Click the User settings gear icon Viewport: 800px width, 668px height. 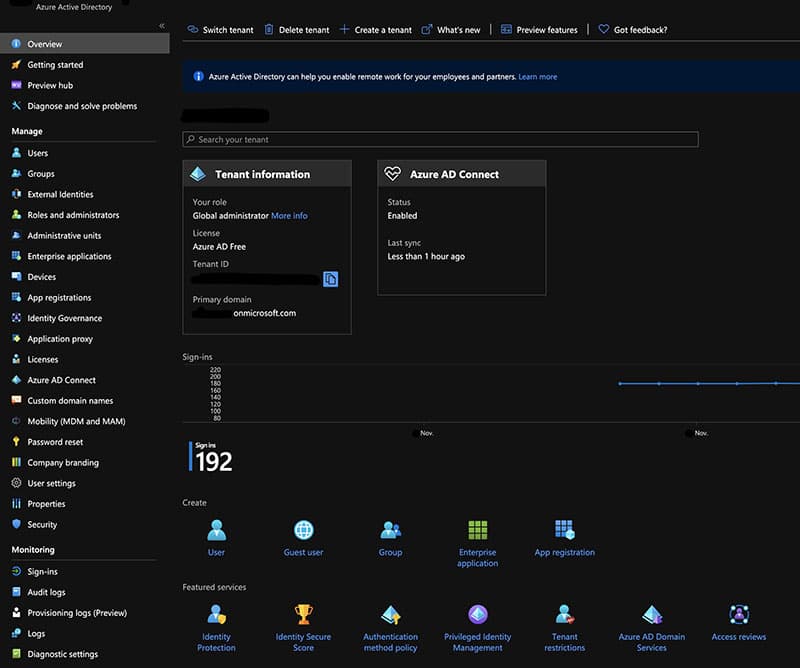16,483
